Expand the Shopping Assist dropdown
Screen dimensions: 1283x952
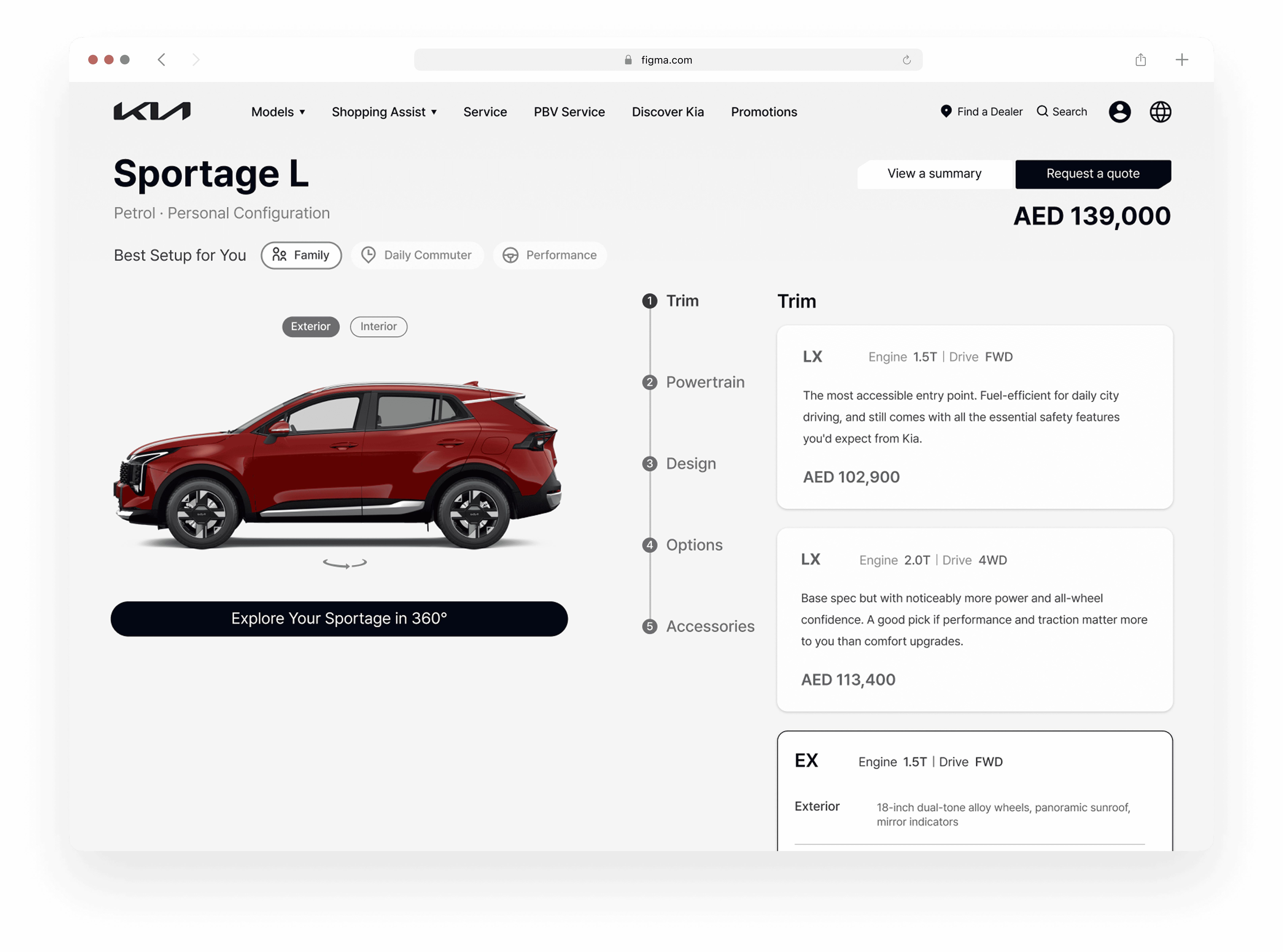(384, 112)
